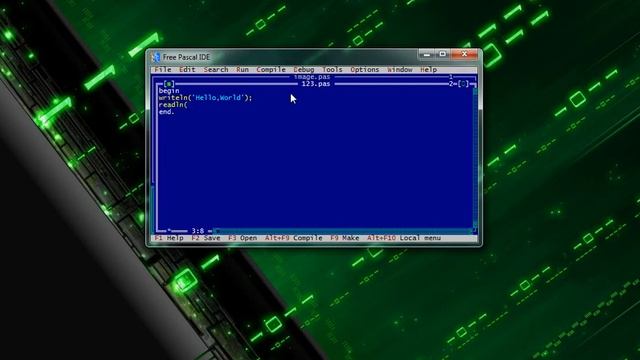Place cursor on the 'begin' line
640x360 pixels.
click(x=169, y=91)
